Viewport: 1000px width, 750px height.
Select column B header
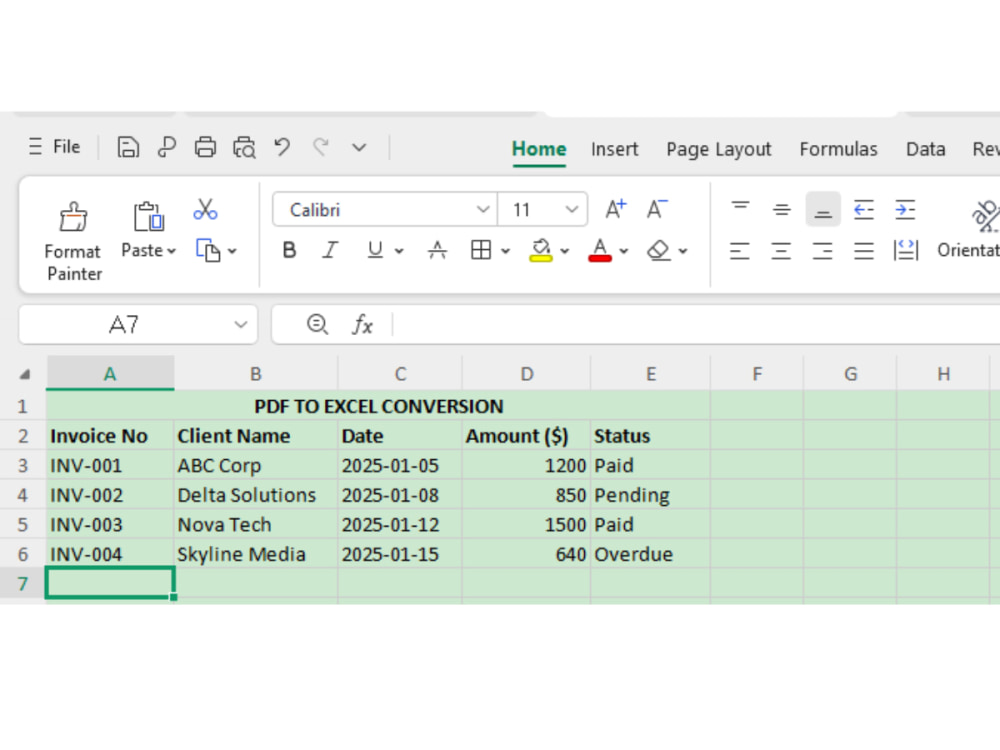point(256,374)
